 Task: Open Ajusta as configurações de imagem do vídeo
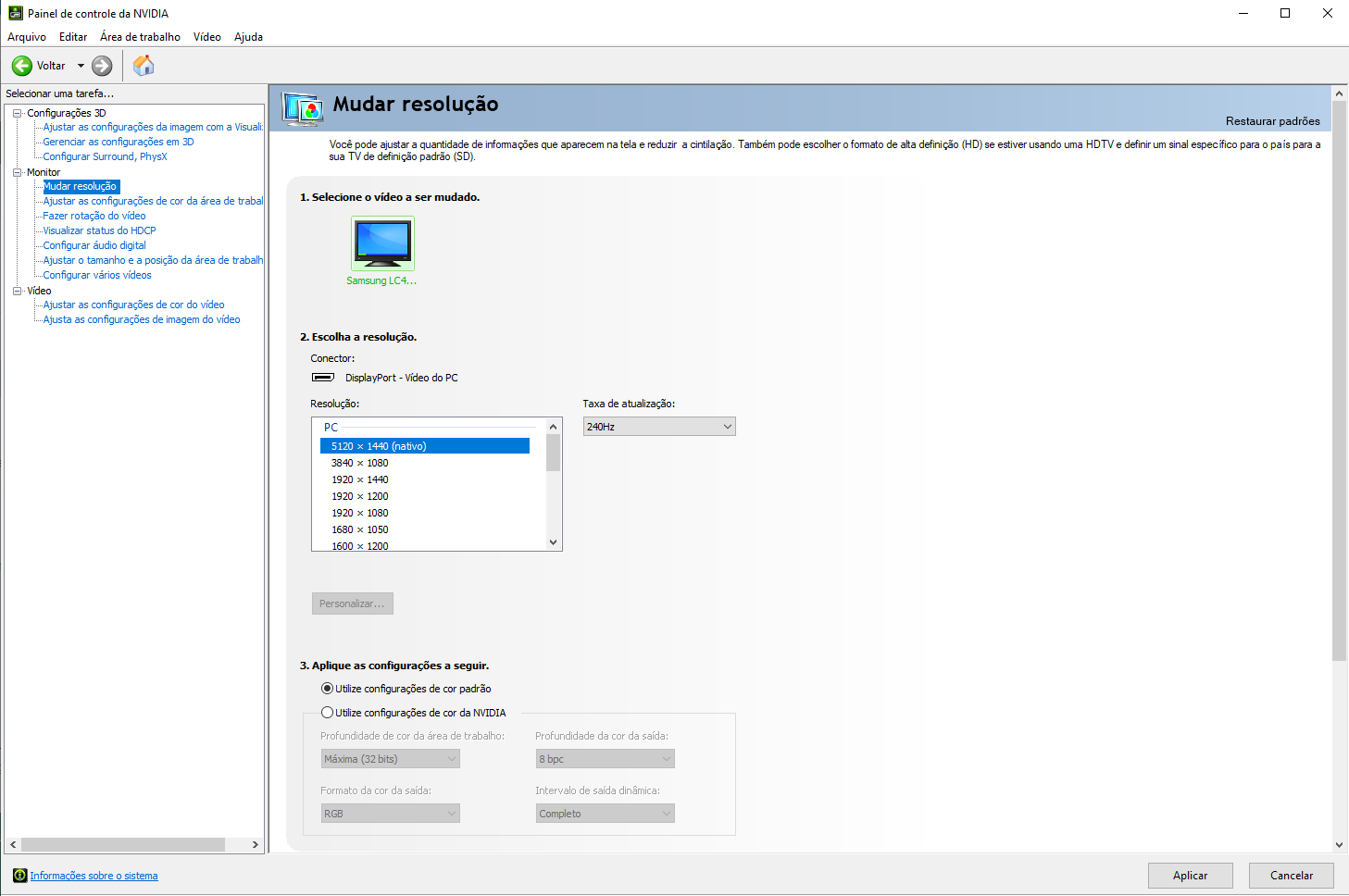pos(142,319)
